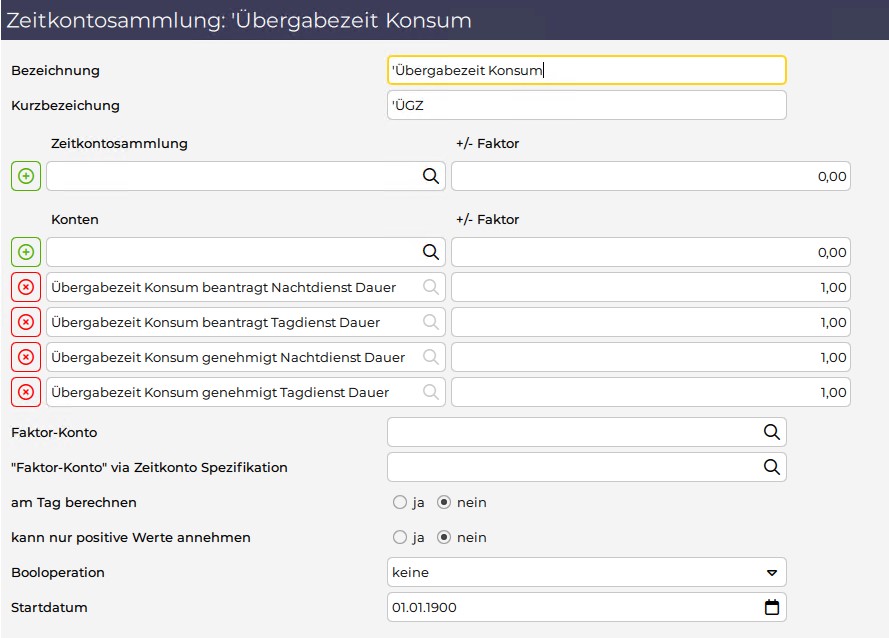Screen dimensions: 889x638
Task: Click Faktor field next to Zeitkontosammlung
Action: click(651, 176)
